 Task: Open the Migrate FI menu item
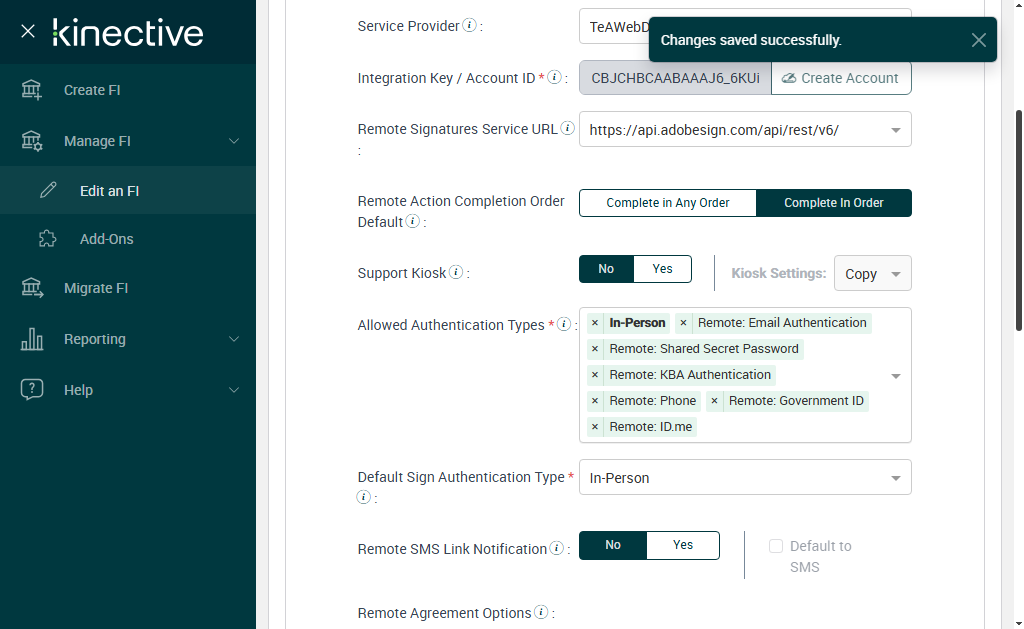point(96,288)
